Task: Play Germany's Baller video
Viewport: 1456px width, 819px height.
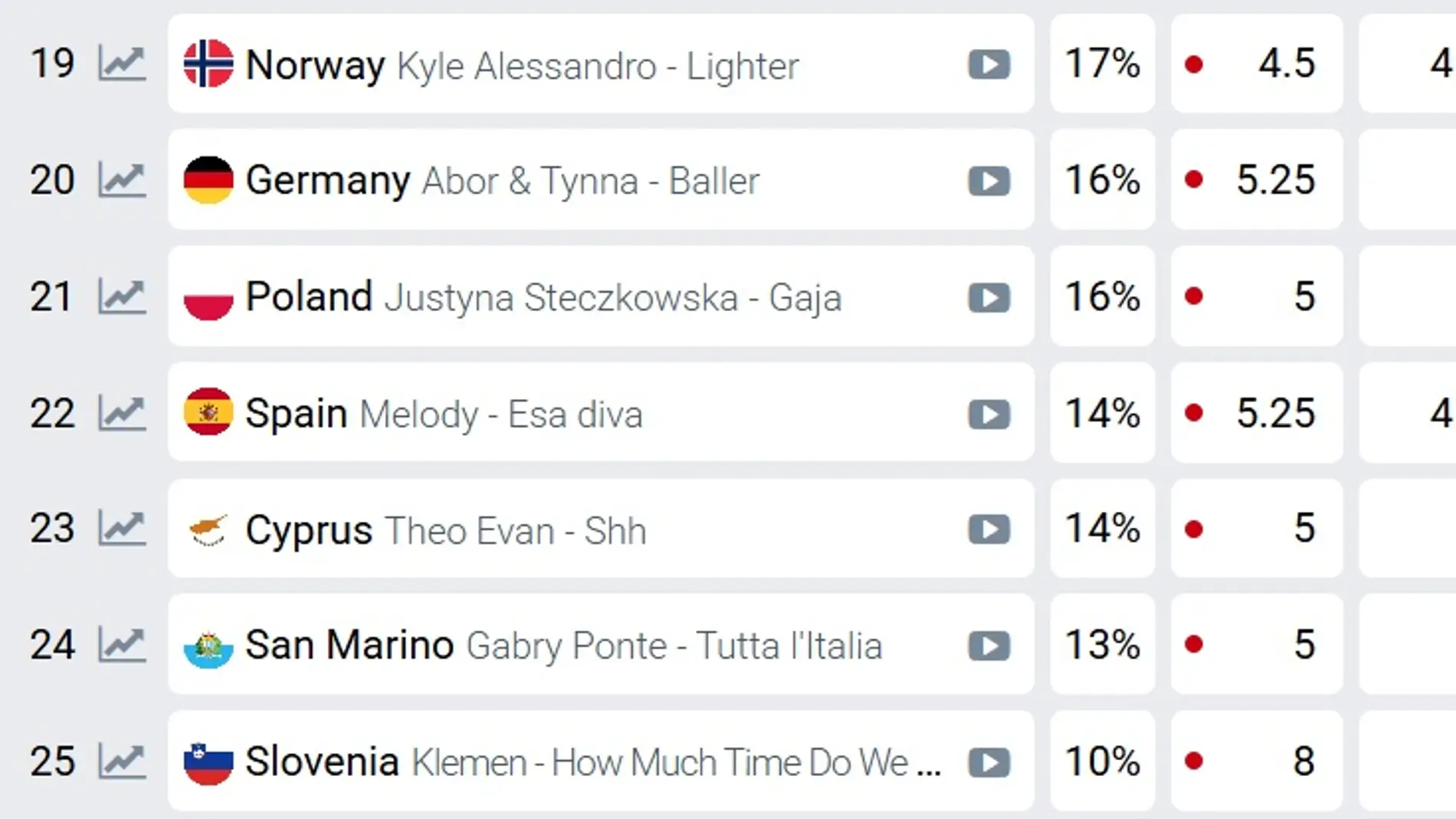Action: [x=989, y=181]
